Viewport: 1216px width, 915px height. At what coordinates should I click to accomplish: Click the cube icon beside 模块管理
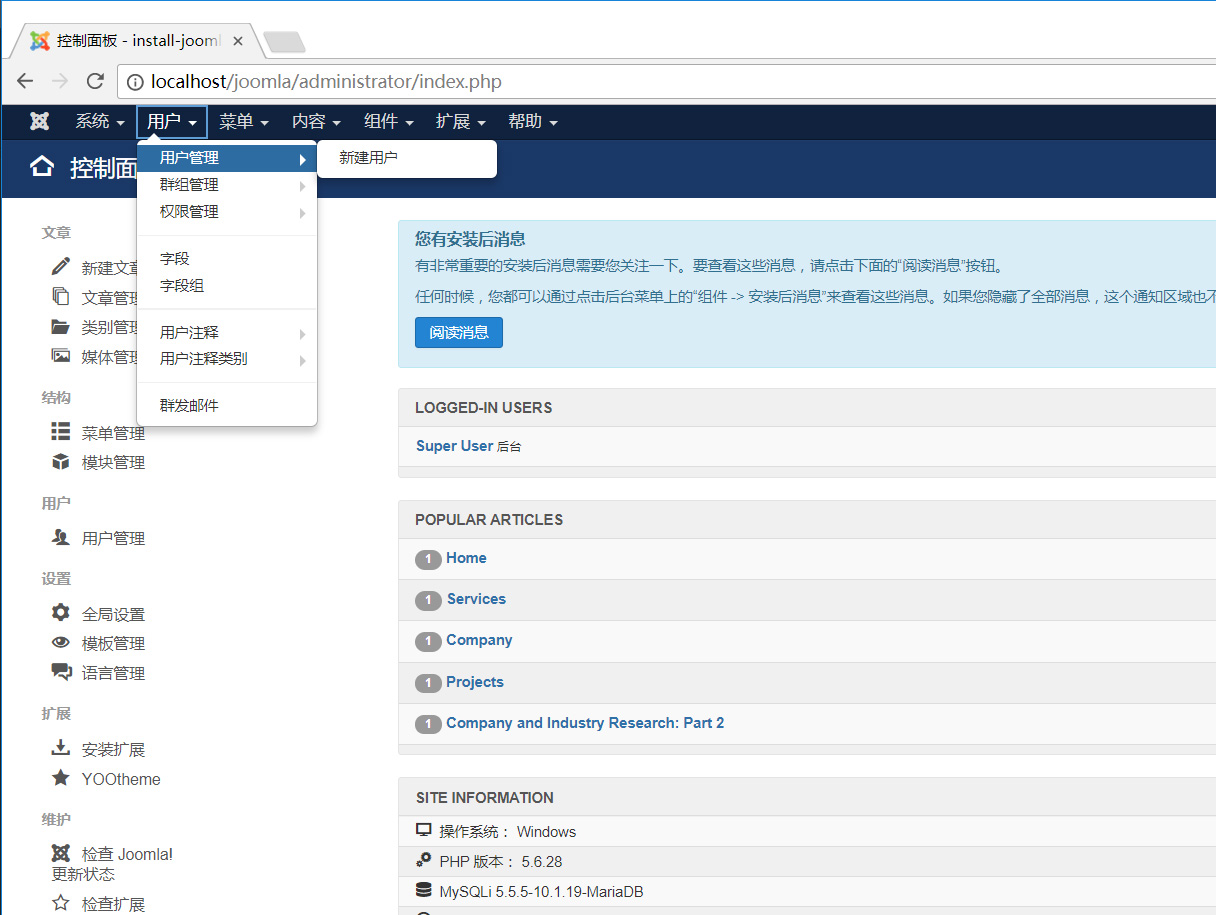coord(61,462)
